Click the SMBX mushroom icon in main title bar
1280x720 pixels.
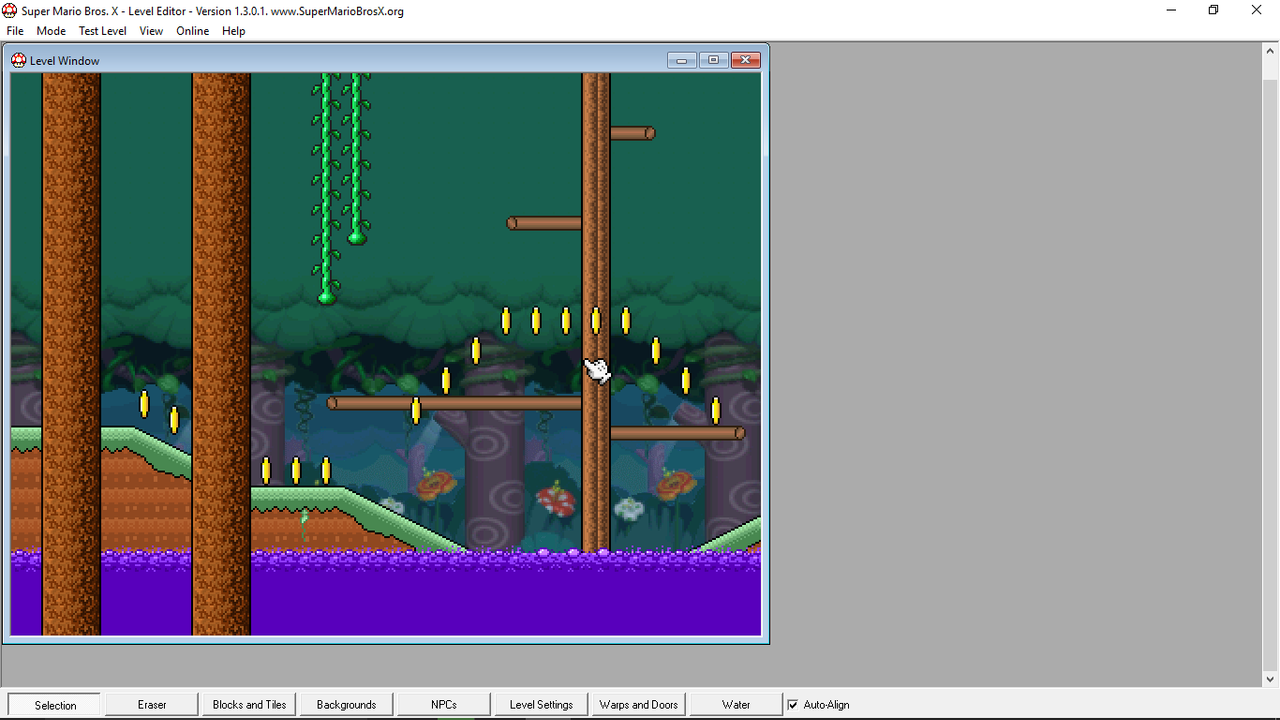coord(9,10)
